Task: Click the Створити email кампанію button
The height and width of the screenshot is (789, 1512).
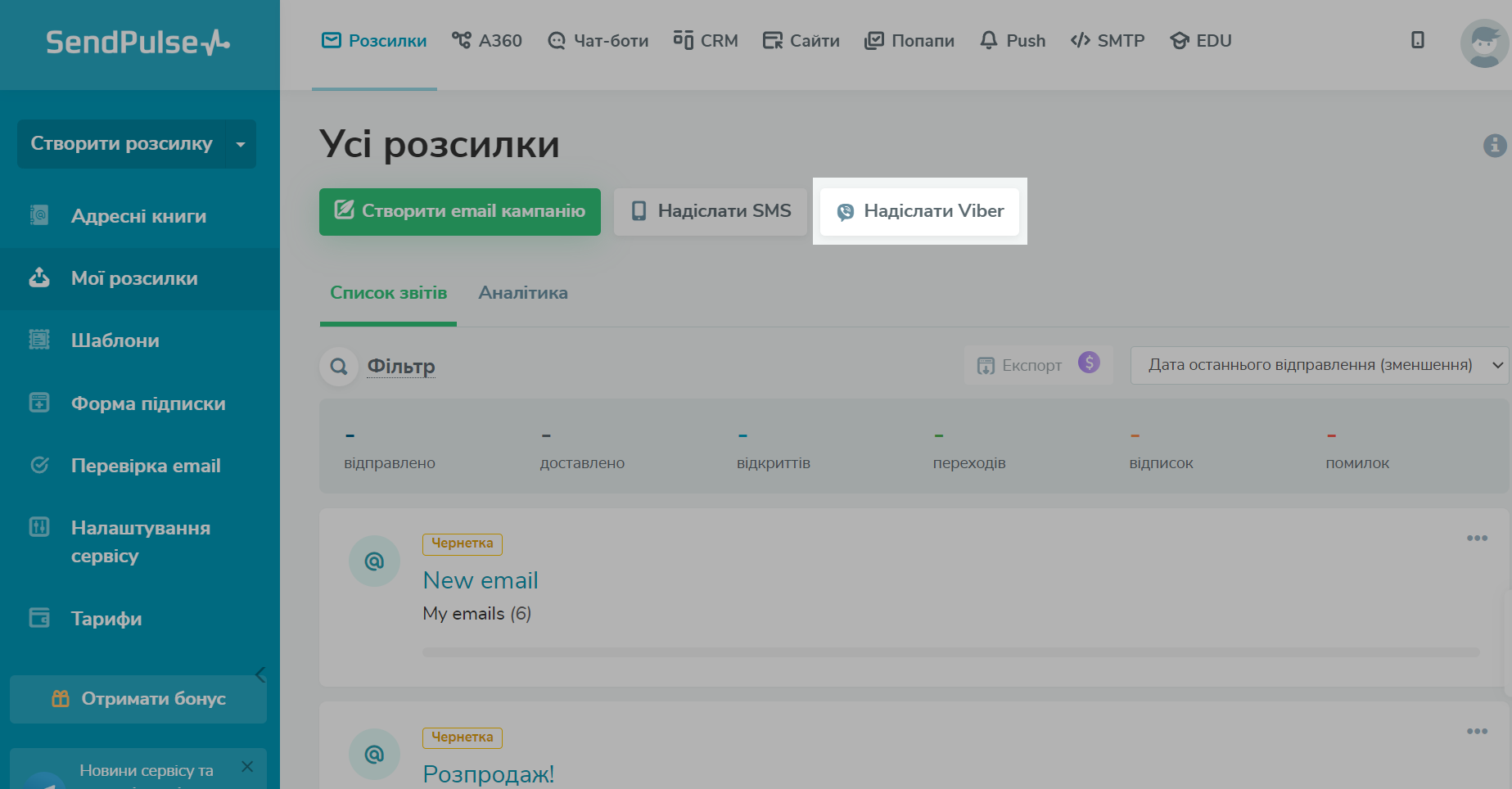Action: [x=459, y=211]
